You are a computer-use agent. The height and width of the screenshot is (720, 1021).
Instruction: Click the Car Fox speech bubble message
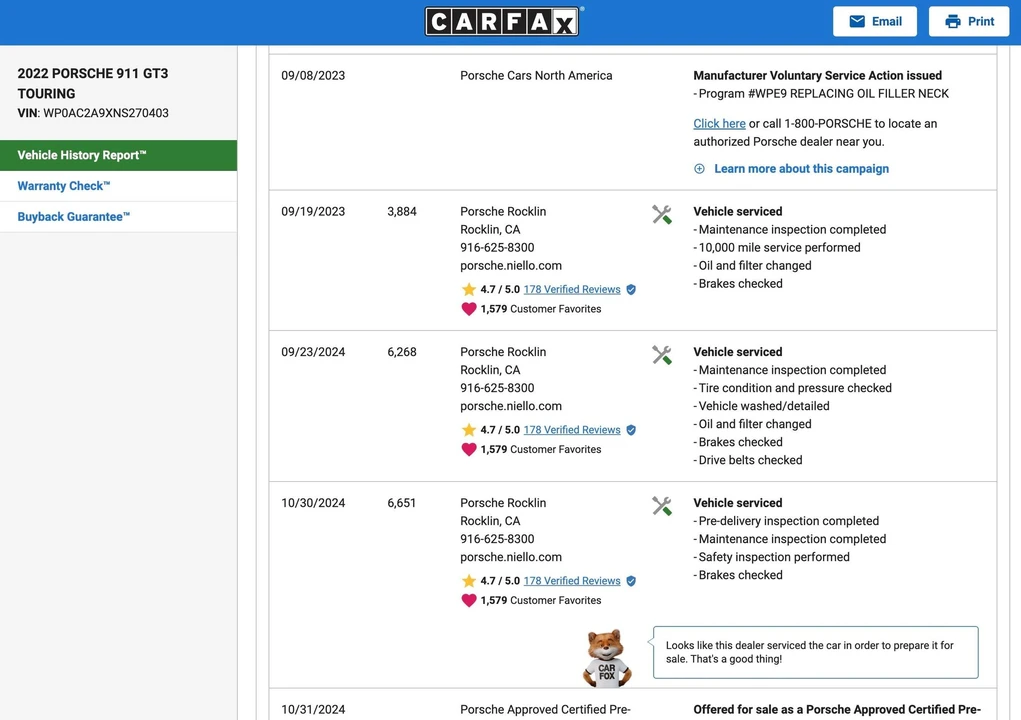coord(815,652)
